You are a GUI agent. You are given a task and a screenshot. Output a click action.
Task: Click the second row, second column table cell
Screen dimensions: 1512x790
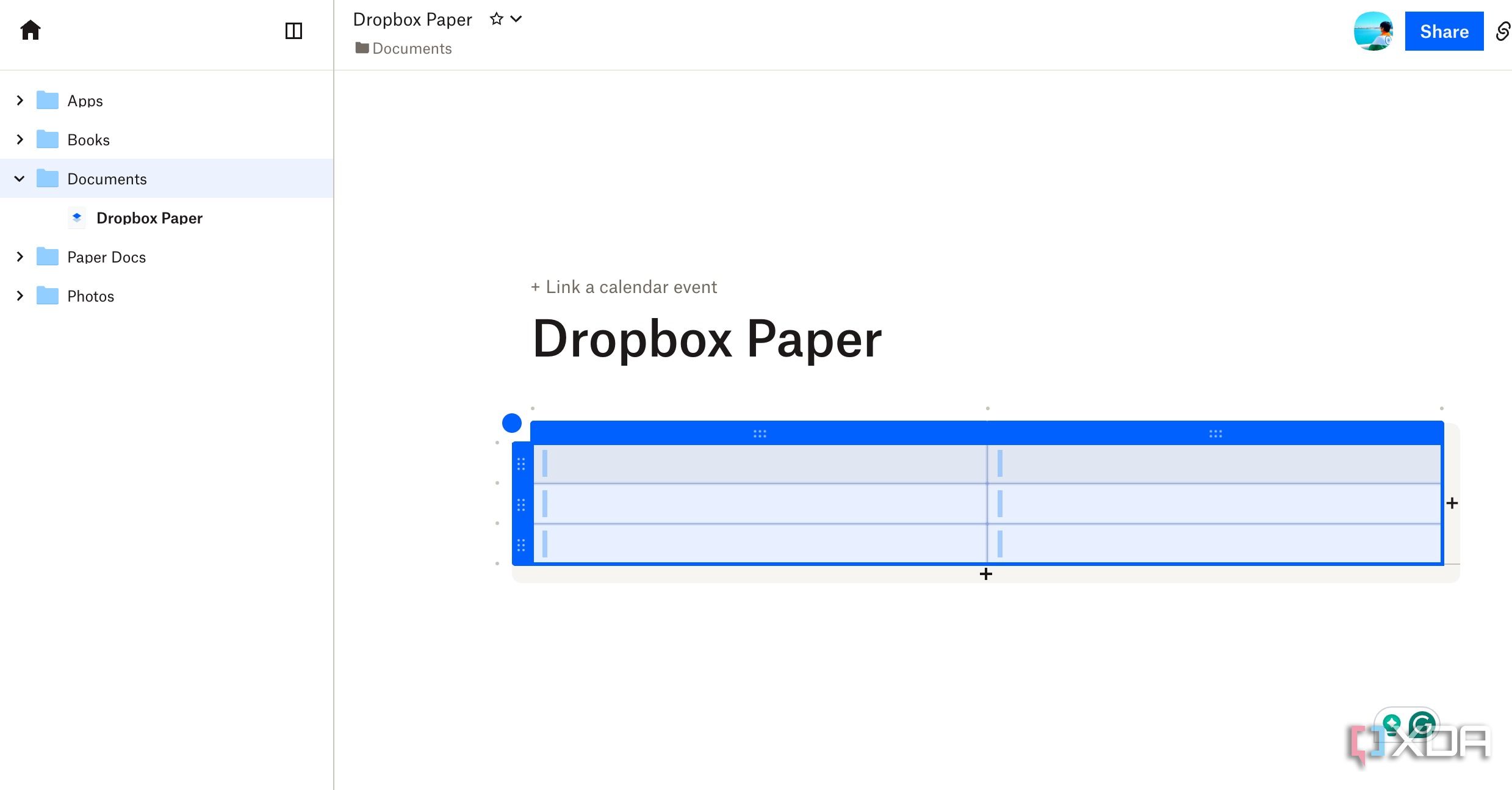tap(1214, 504)
